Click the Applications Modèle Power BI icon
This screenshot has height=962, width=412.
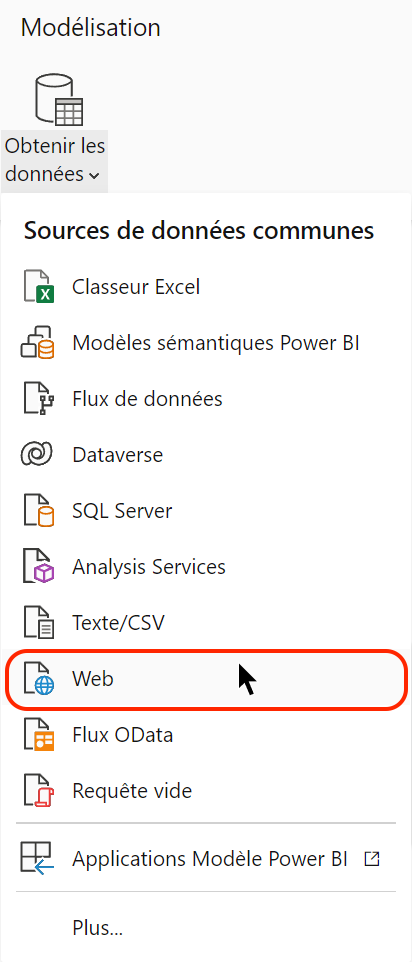click(x=37, y=858)
